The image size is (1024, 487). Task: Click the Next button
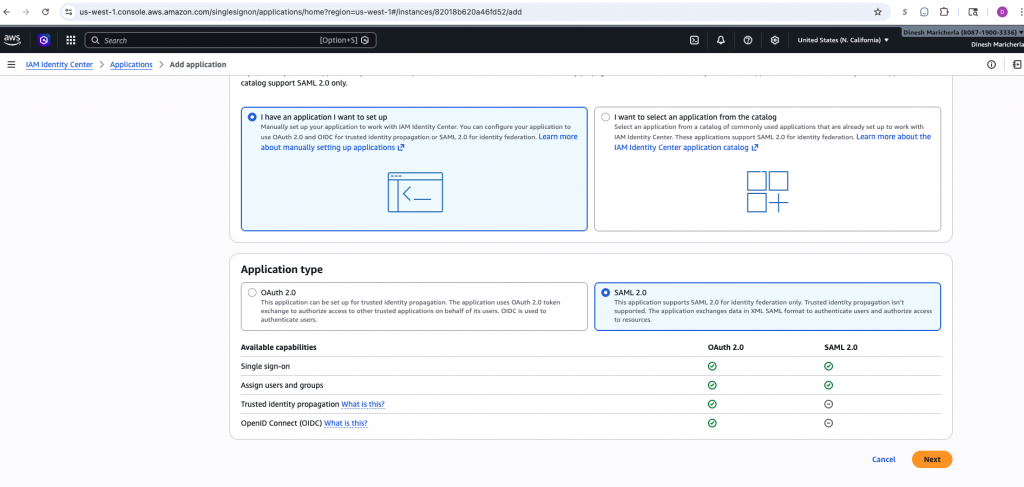pos(931,459)
